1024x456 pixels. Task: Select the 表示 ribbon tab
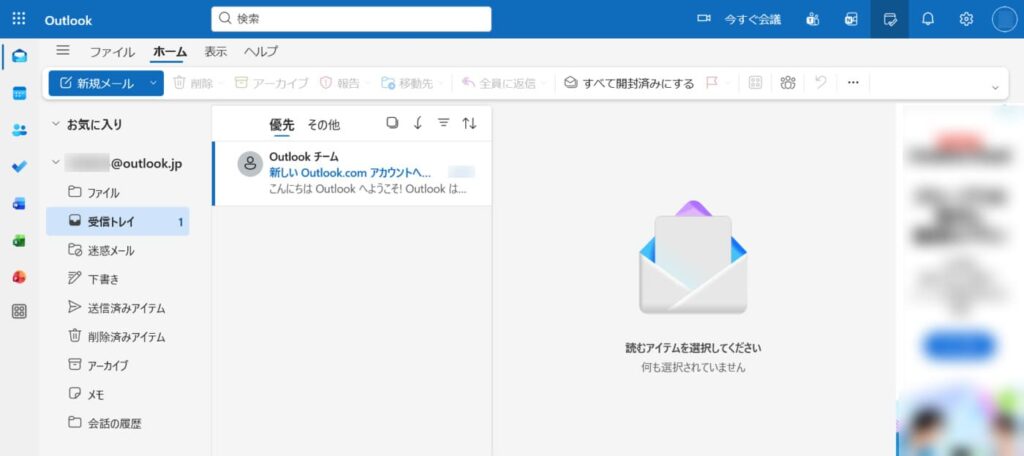(x=216, y=52)
